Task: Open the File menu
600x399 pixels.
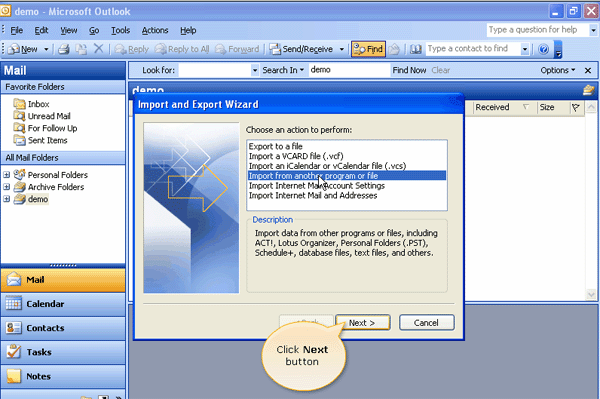Action: 16,30
